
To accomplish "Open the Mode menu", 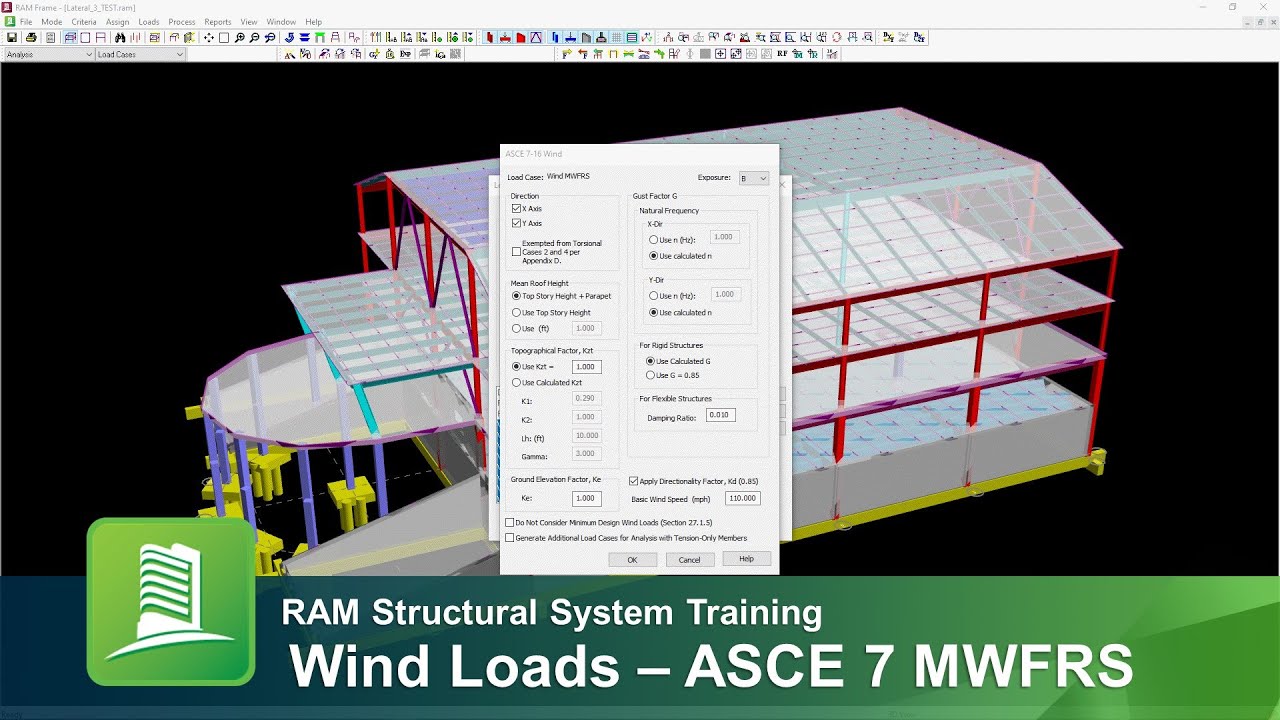I will click(x=52, y=22).
